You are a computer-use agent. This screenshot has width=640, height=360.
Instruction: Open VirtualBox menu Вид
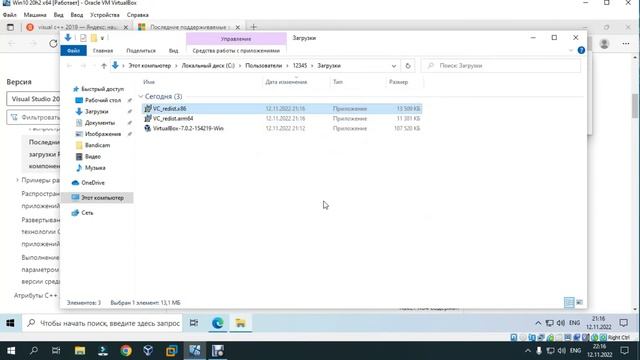click(x=58, y=15)
